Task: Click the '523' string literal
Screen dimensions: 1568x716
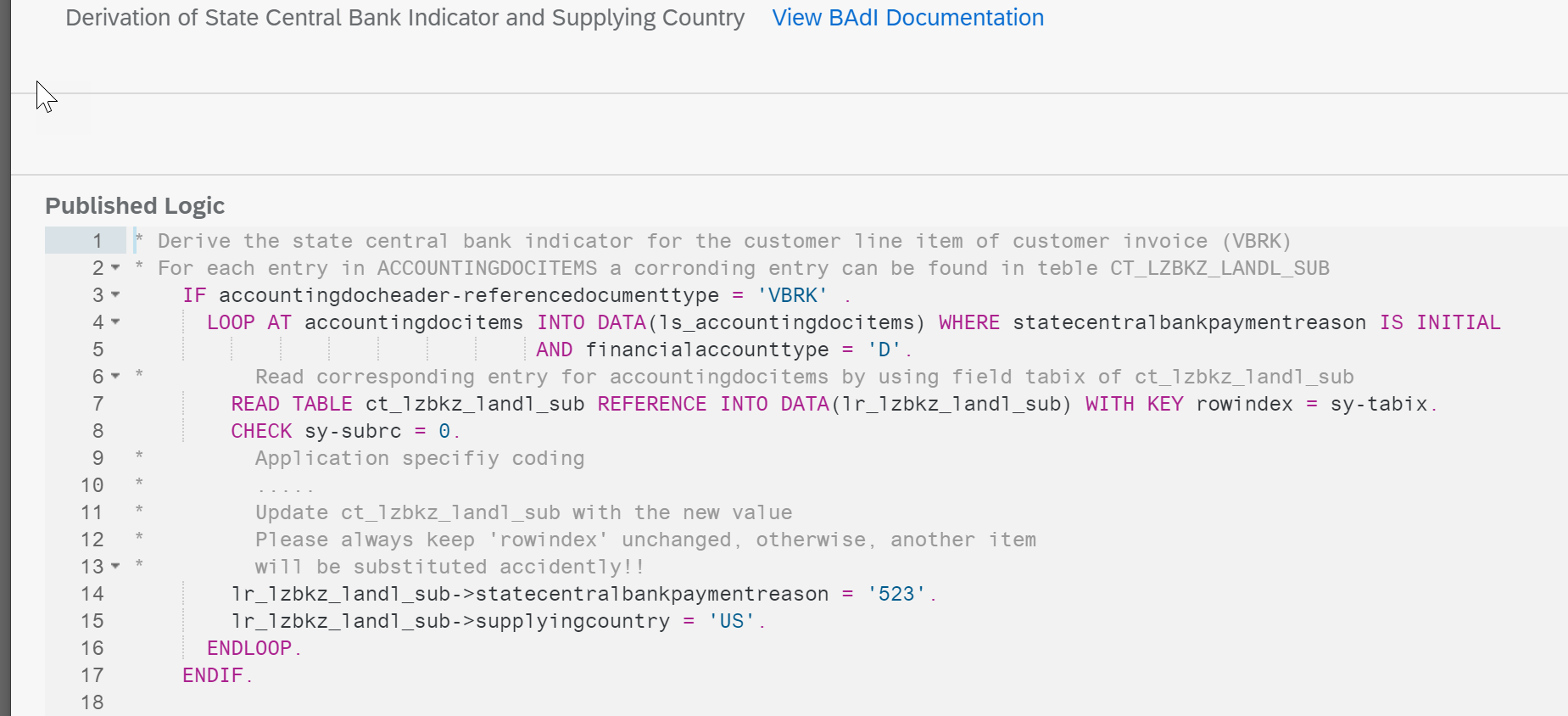Action: coord(896,594)
